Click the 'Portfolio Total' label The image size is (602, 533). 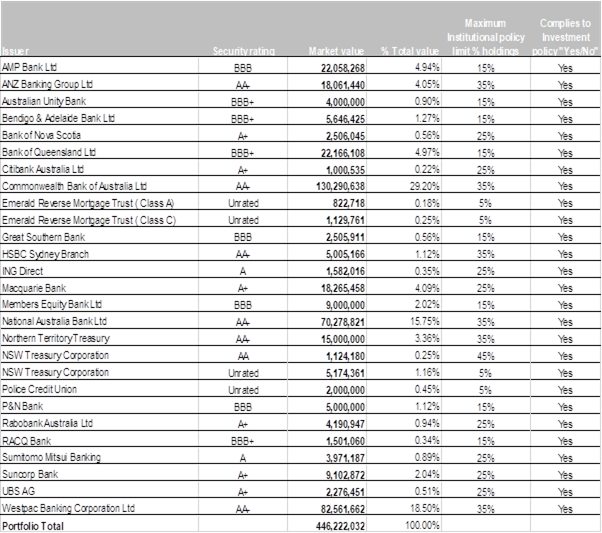(33, 526)
